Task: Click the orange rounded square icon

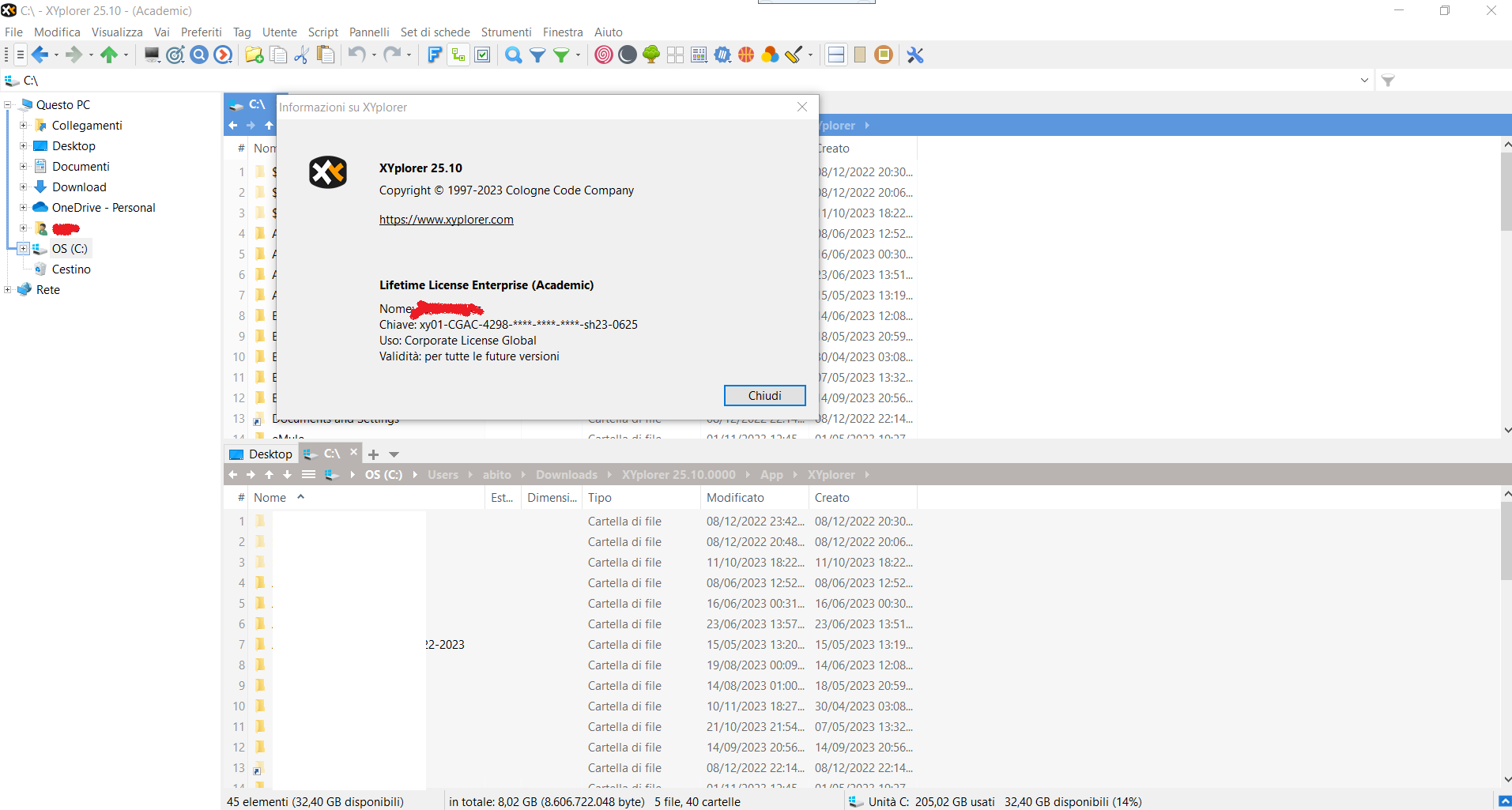Action: pos(884,55)
